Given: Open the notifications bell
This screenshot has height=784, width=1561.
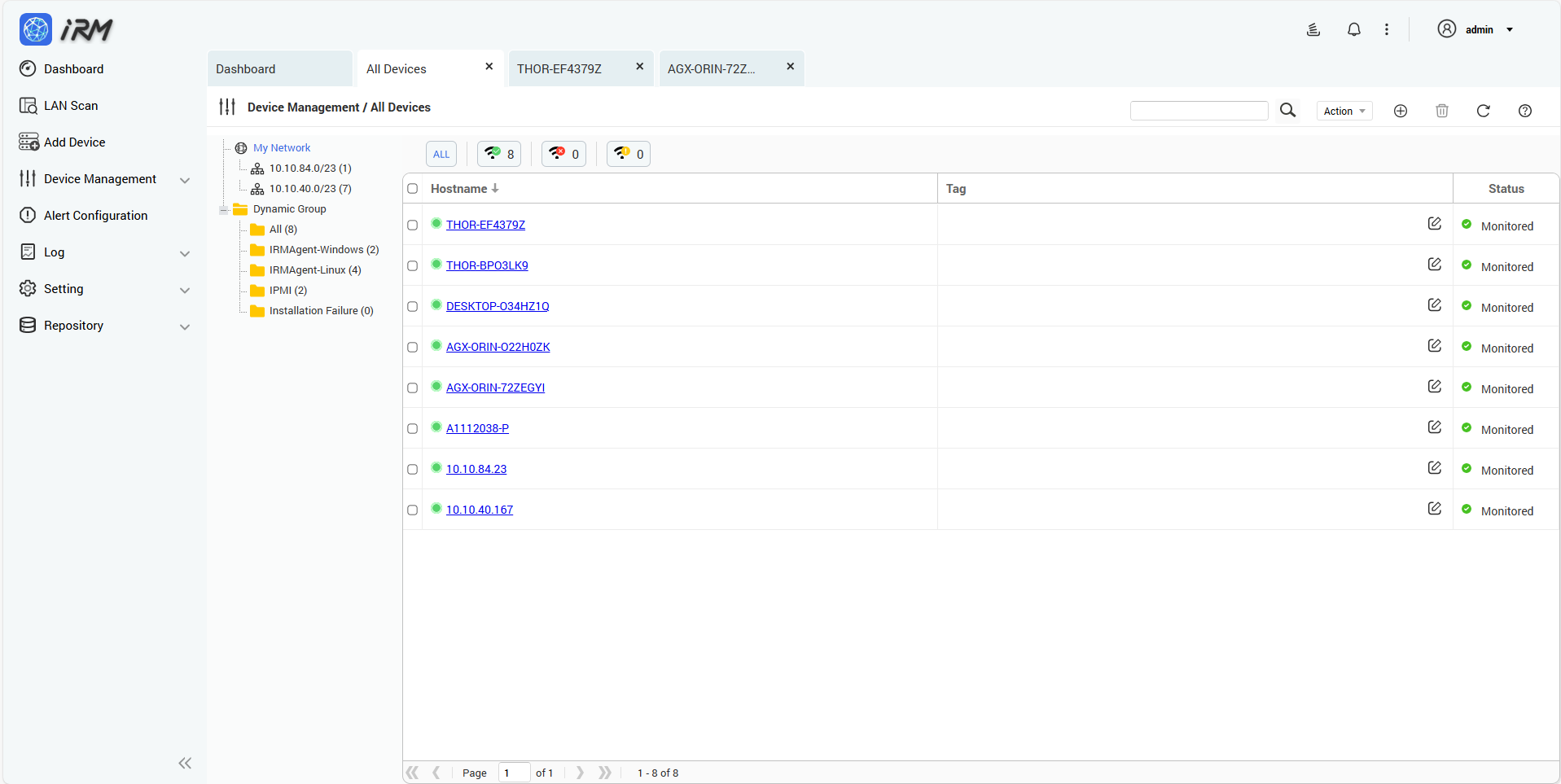Looking at the screenshot, I should [1354, 29].
